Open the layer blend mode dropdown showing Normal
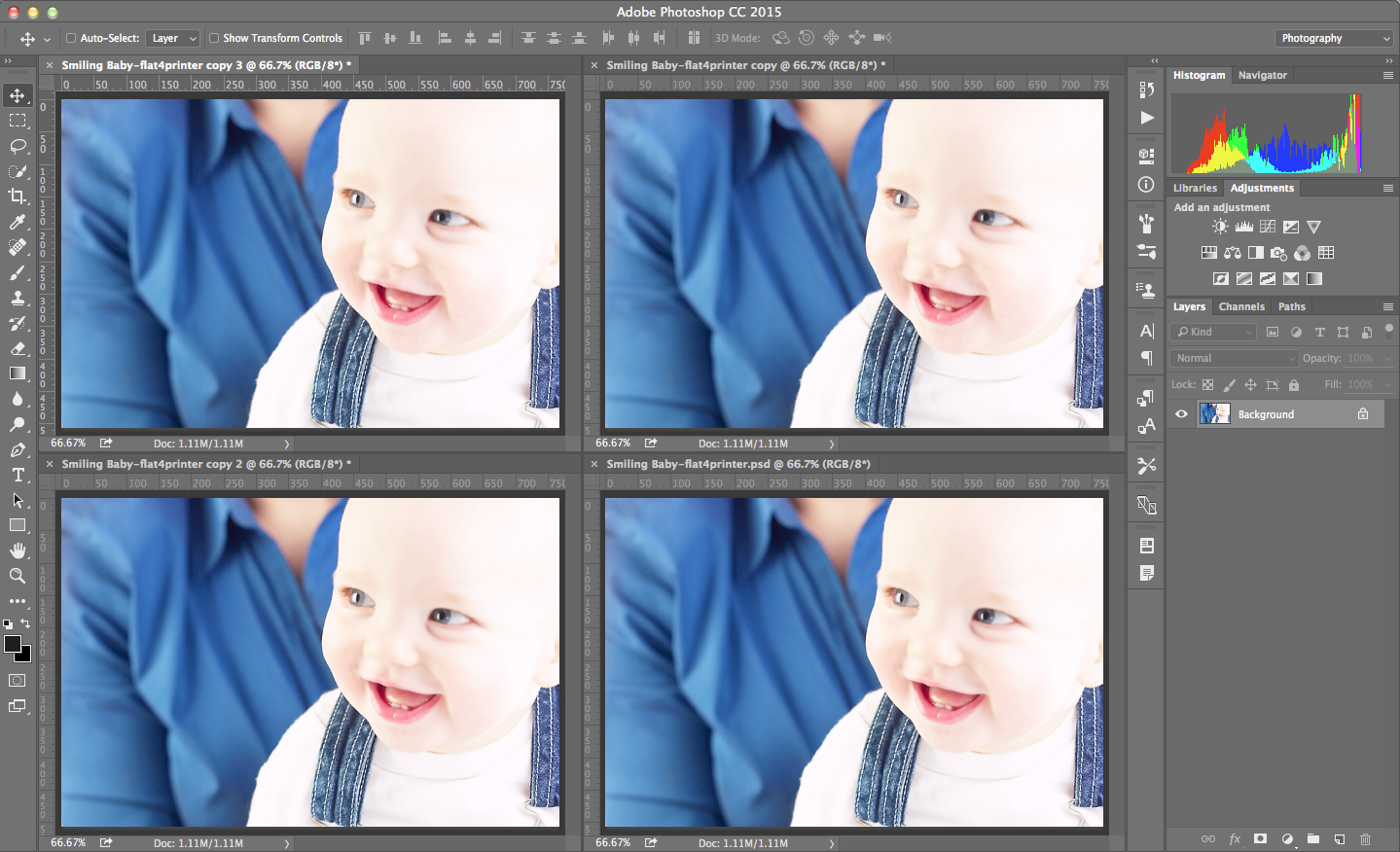Viewport: 1400px width, 852px height. (1233, 357)
